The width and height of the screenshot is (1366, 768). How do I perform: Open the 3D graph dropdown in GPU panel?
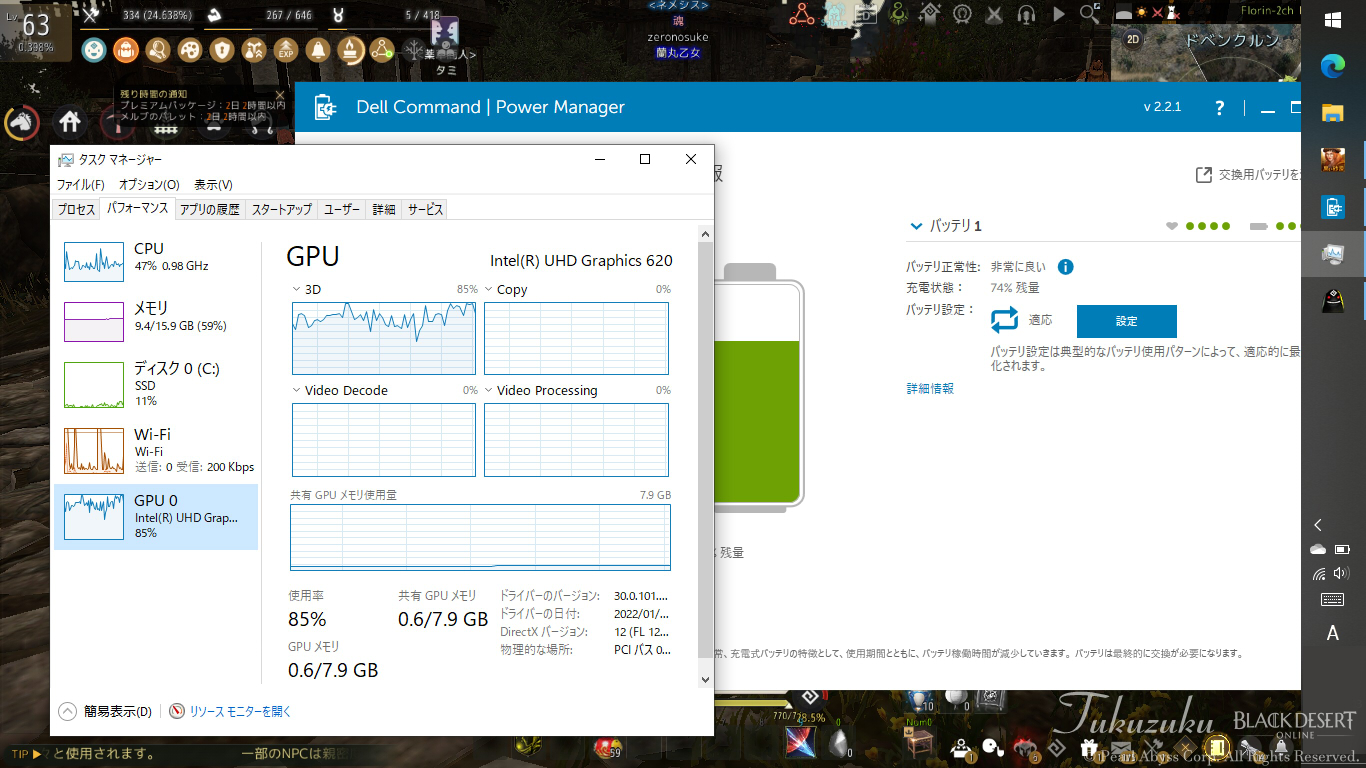296,289
